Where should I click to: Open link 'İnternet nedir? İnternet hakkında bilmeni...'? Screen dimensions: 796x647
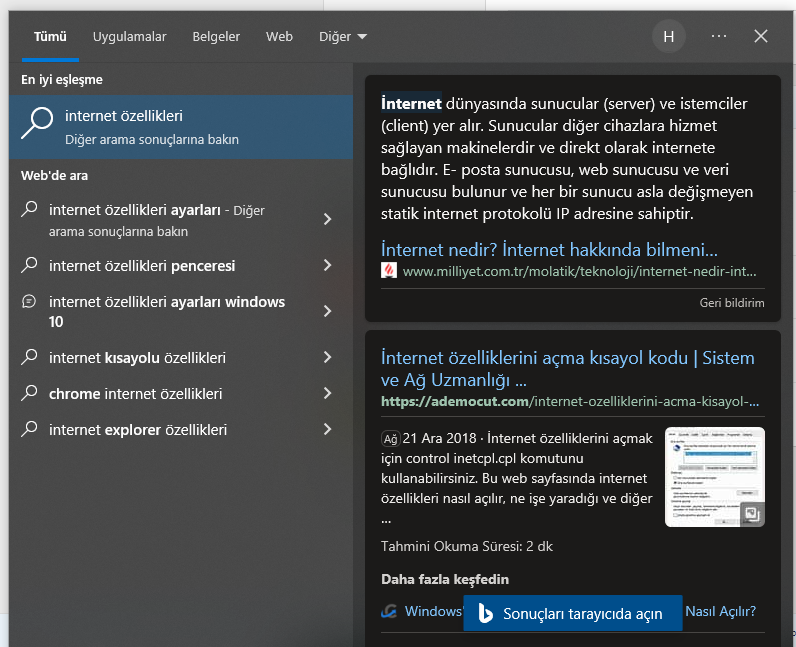click(549, 250)
